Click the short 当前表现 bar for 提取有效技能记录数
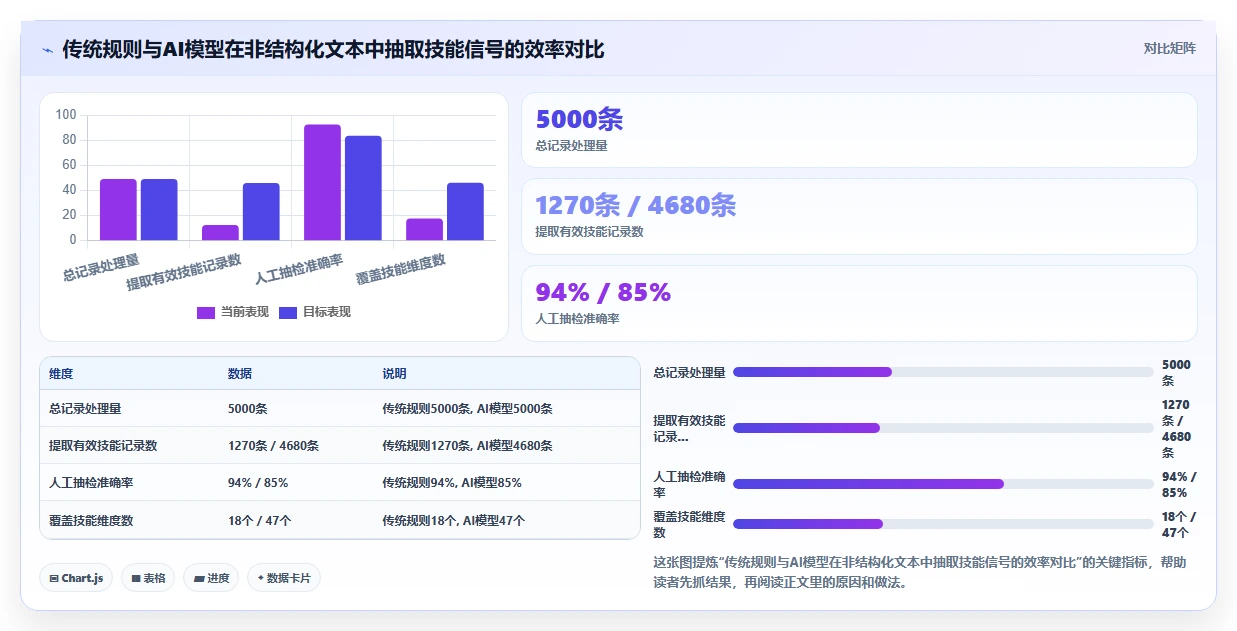This screenshot has height=631, width=1237. pyautogui.click(x=220, y=232)
